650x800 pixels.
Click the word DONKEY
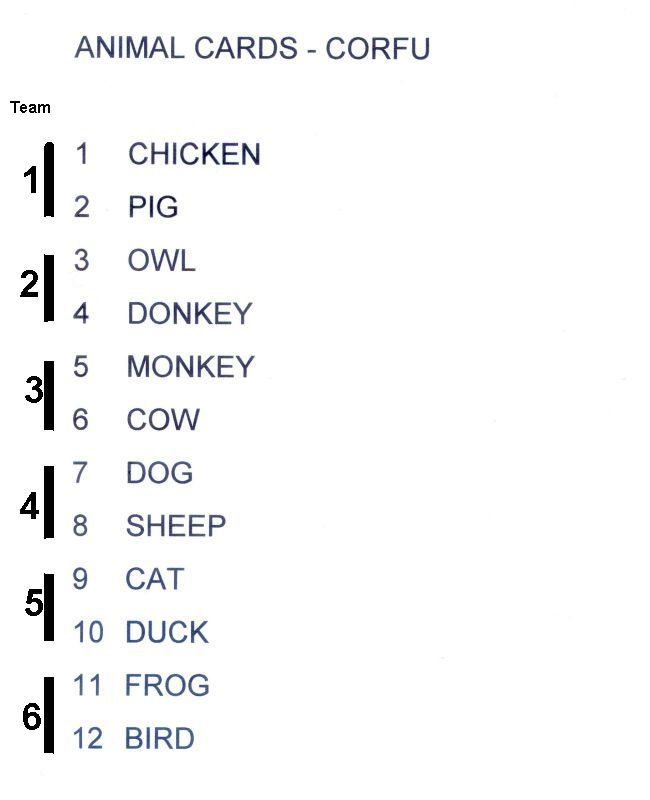point(190,313)
